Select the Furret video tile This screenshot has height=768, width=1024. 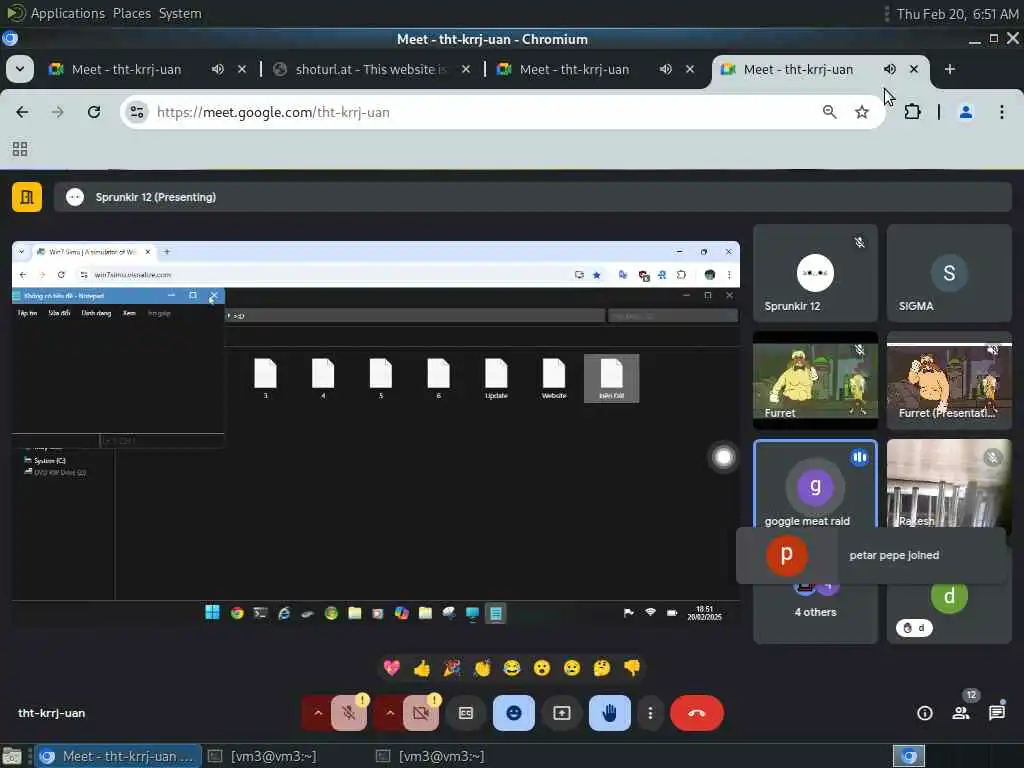[x=815, y=380]
